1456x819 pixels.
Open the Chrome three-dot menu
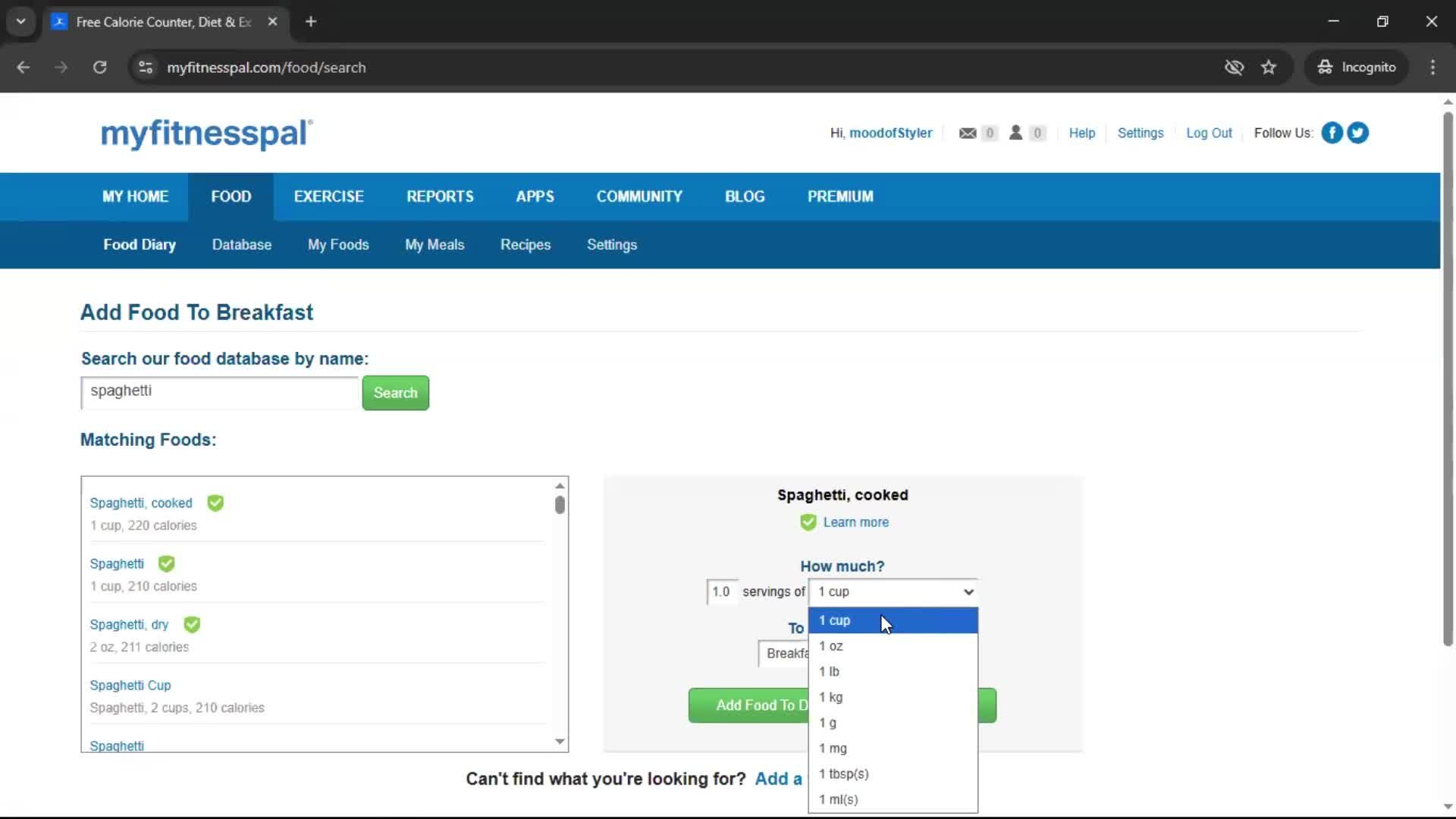(1432, 67)
